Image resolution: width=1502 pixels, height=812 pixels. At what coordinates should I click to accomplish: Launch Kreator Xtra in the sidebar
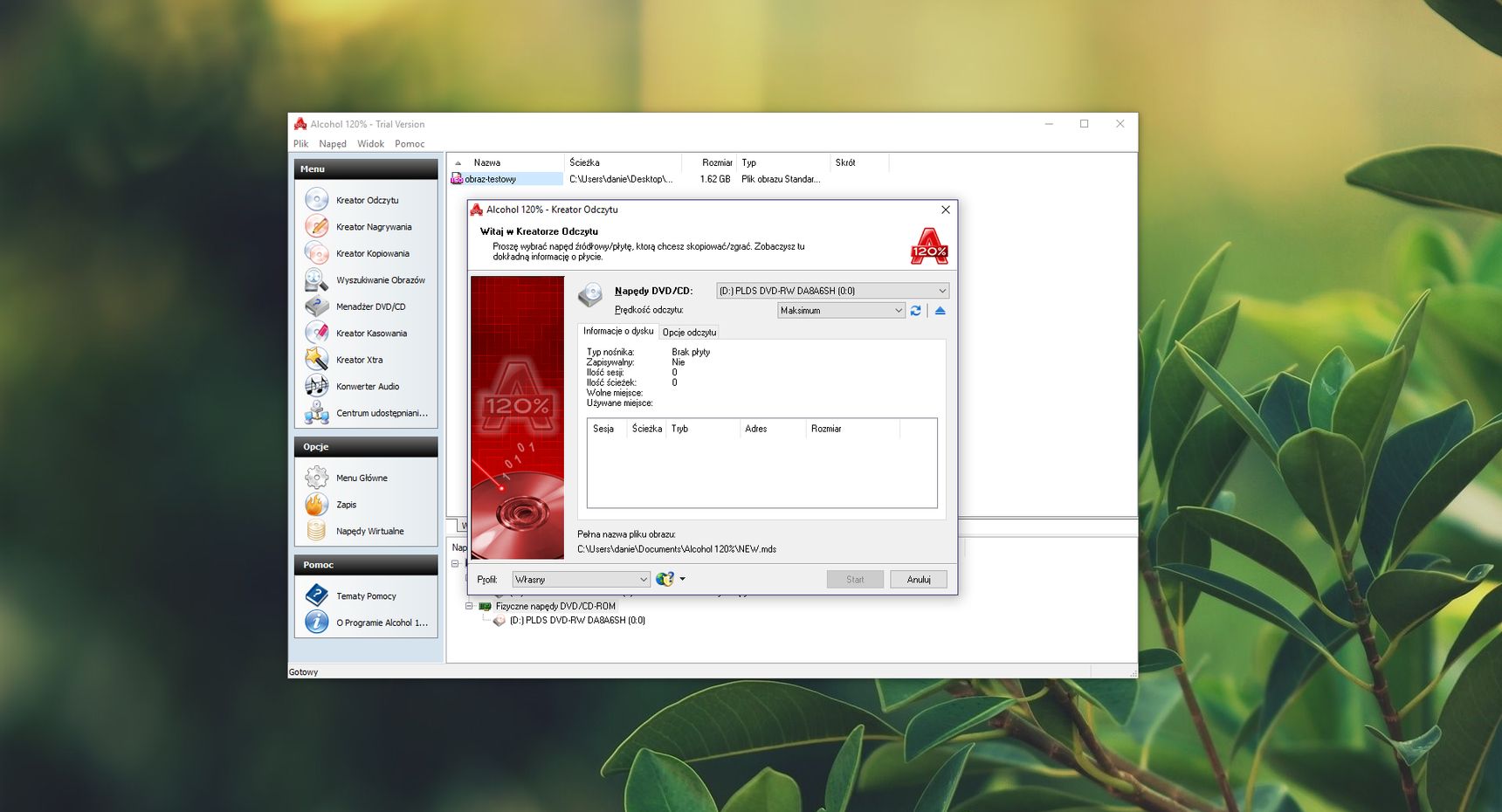point(359,360)
